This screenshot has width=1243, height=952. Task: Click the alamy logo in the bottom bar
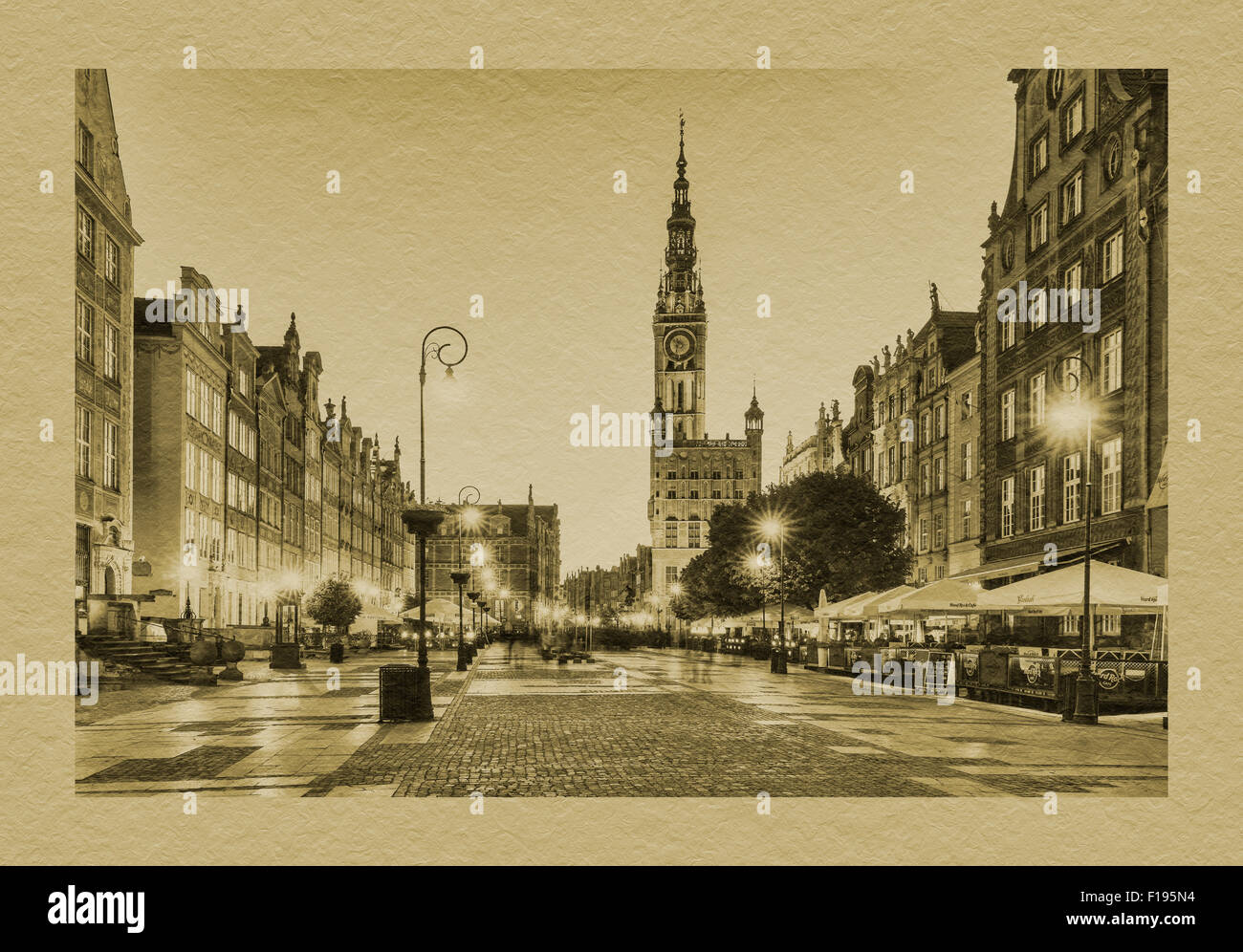[96, 908]
